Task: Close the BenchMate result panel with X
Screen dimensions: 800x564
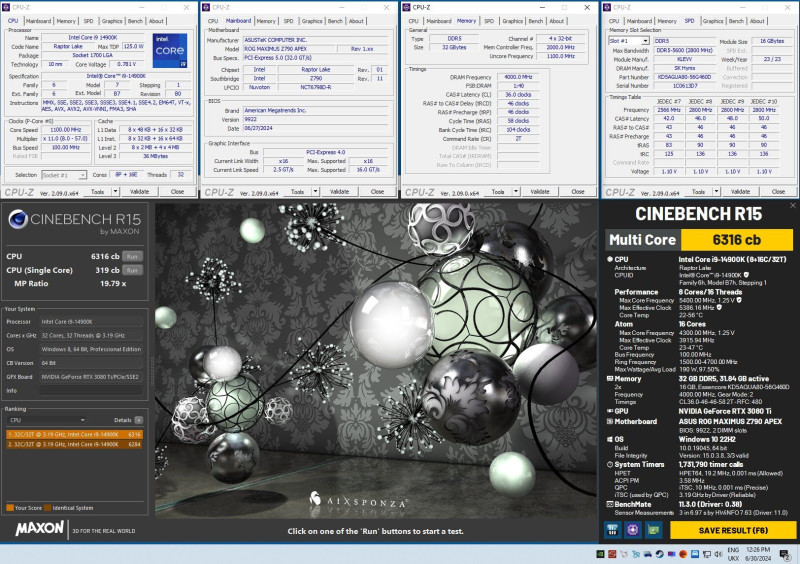Action: [x=793, y=205]
